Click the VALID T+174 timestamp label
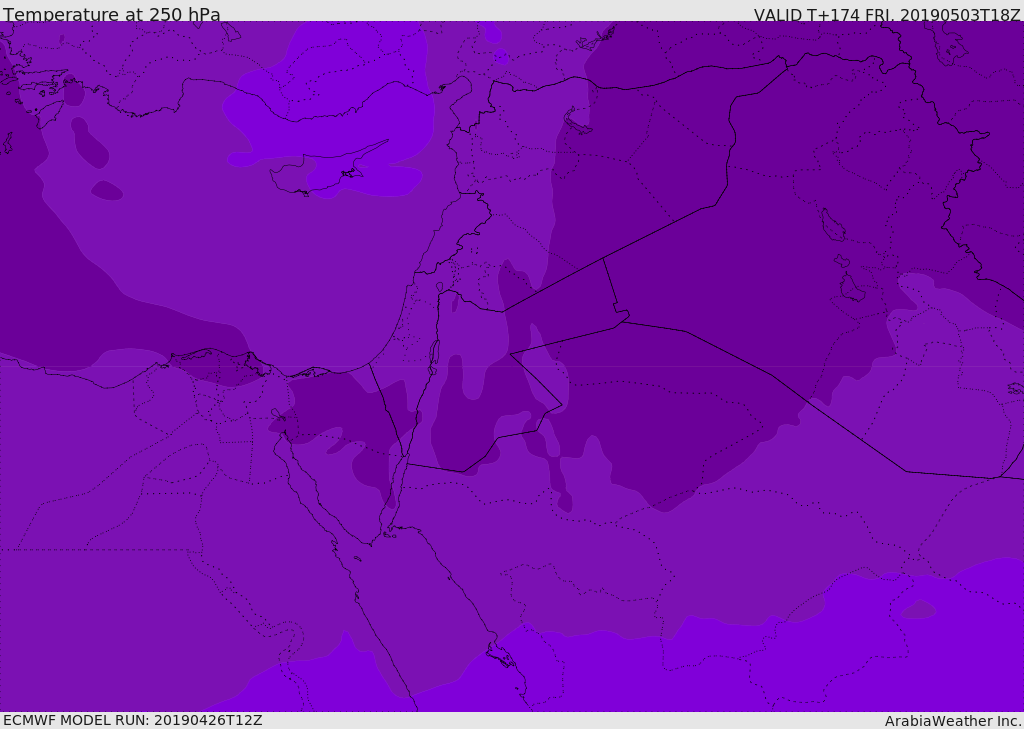Screen dimensions: 1024x729 (x=887, y=14)
